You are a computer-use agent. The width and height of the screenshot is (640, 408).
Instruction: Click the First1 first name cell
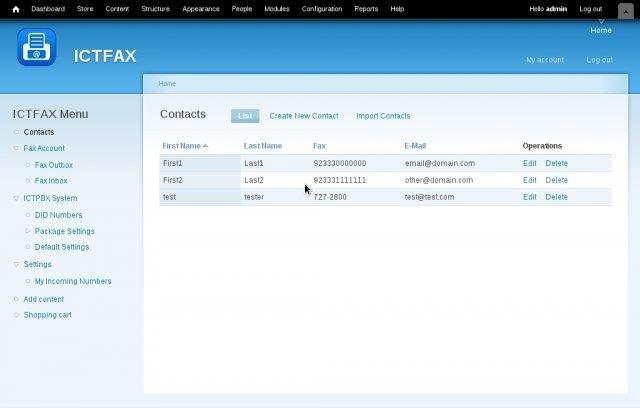pyautogui.click(x=172, y=163)
